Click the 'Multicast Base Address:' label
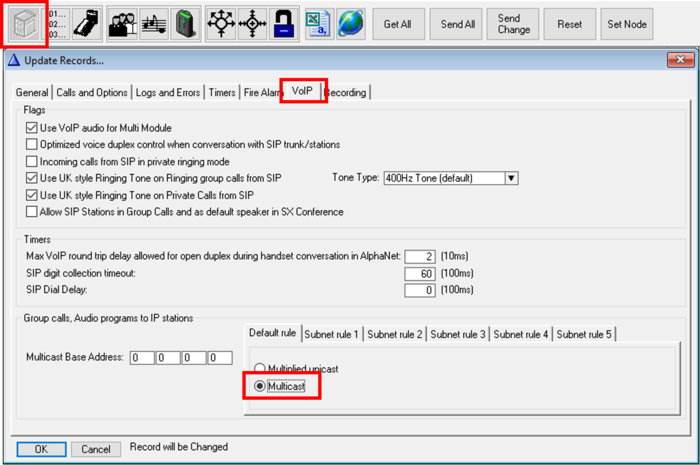This screenshot has height=465, width=700. 75,357
